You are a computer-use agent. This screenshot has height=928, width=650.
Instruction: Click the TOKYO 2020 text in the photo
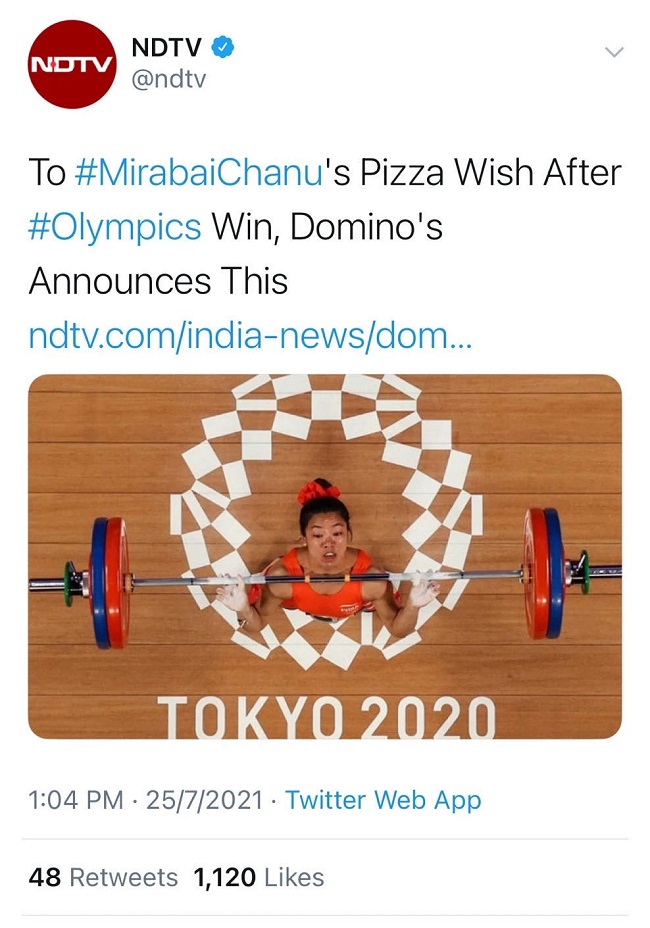326,717
